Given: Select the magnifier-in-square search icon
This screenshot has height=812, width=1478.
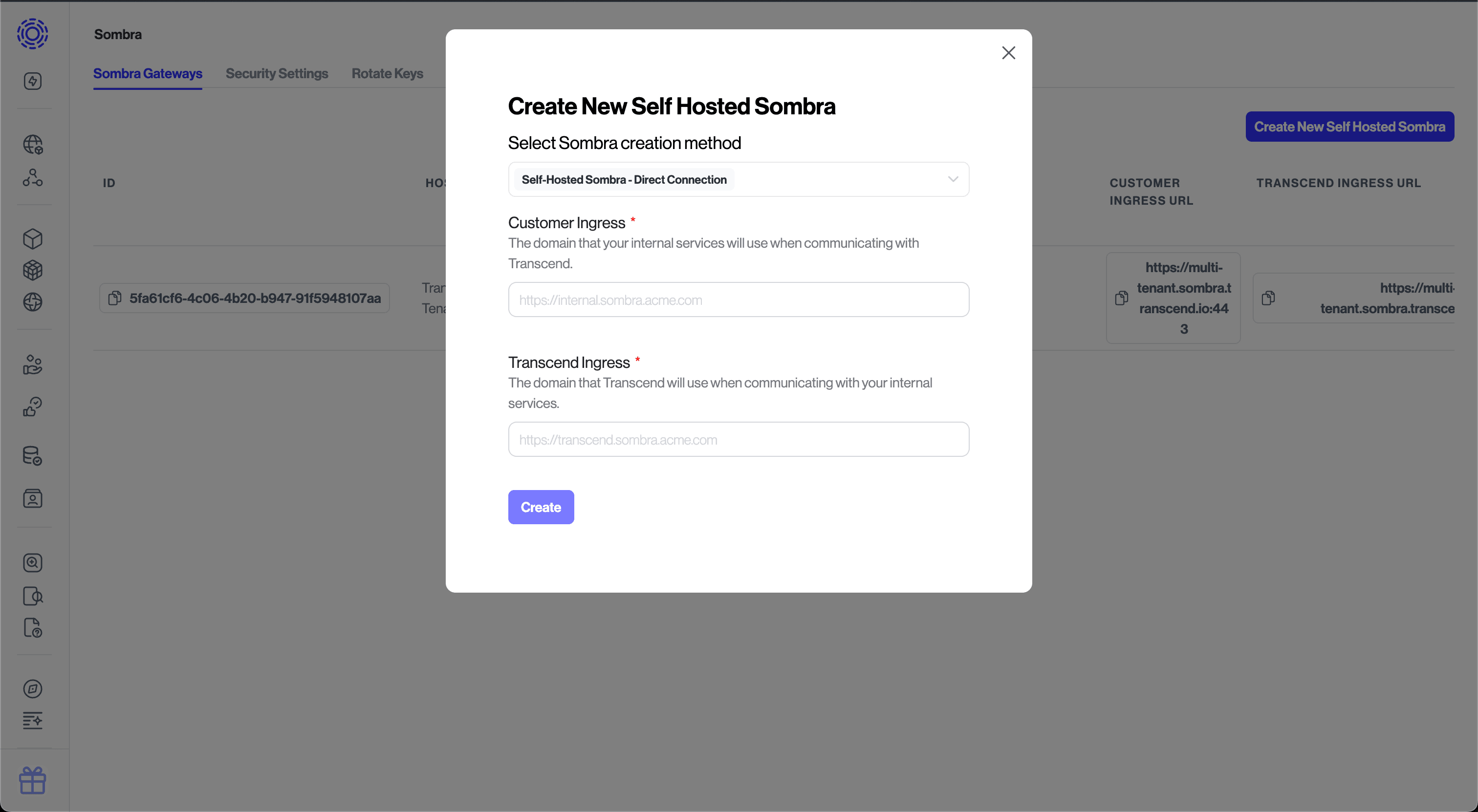Looking at the screenshot, I should pyautogui.click(x=33, y=562).
